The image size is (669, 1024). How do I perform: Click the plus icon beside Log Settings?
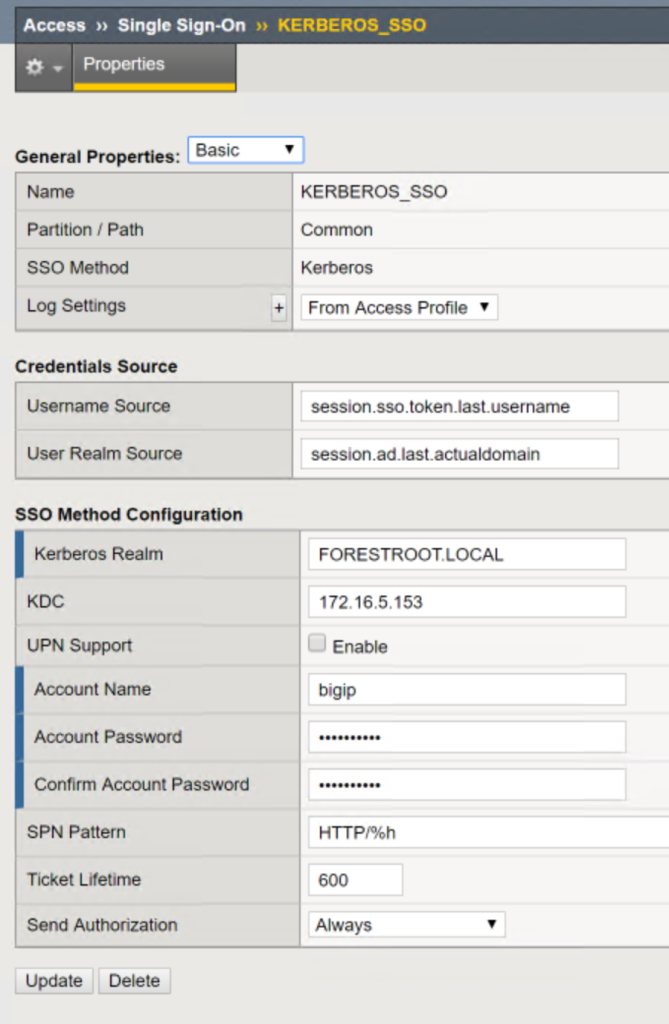279,308
